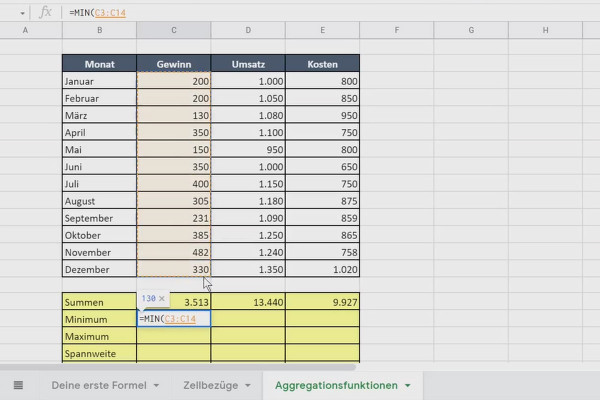Select column C header
Screen dimensions: 600x400
pyautogui.click(x=174, y=30)
